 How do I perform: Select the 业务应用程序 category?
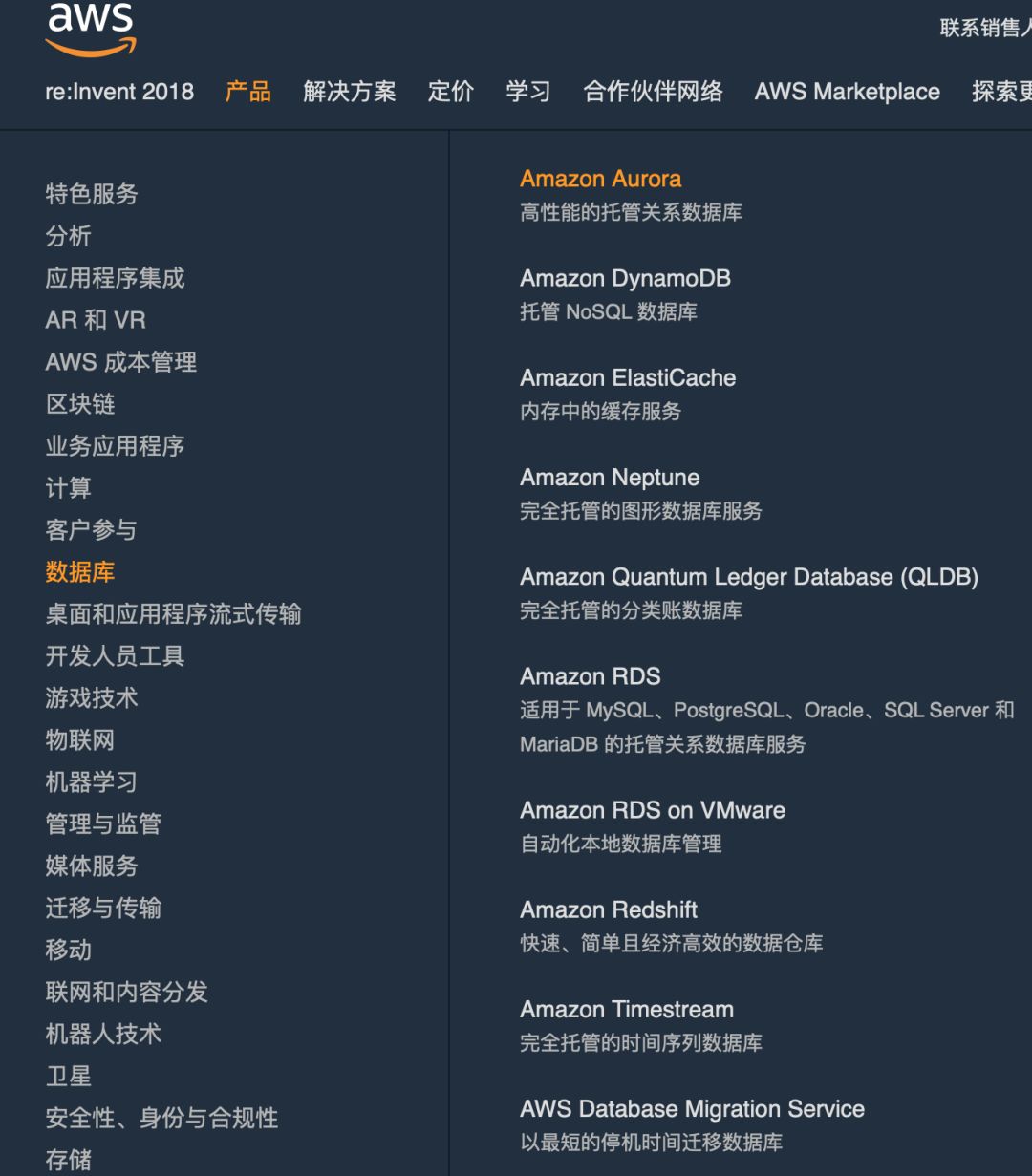coord(116,446)
